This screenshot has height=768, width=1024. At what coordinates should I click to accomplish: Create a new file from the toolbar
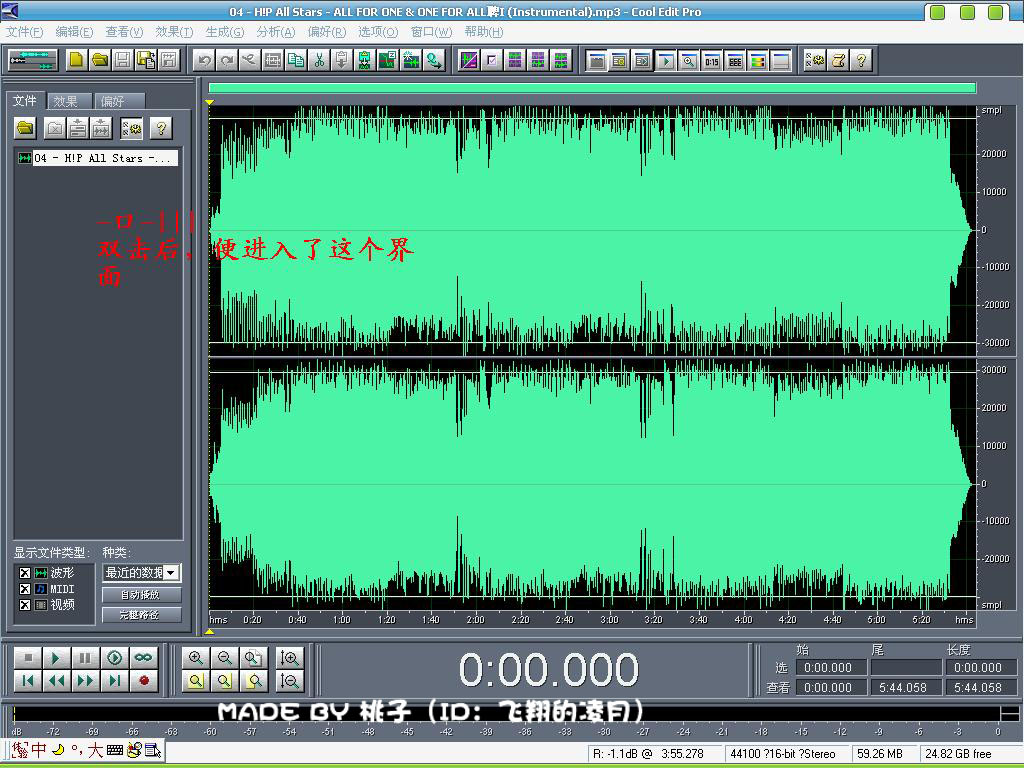point(76,60)
